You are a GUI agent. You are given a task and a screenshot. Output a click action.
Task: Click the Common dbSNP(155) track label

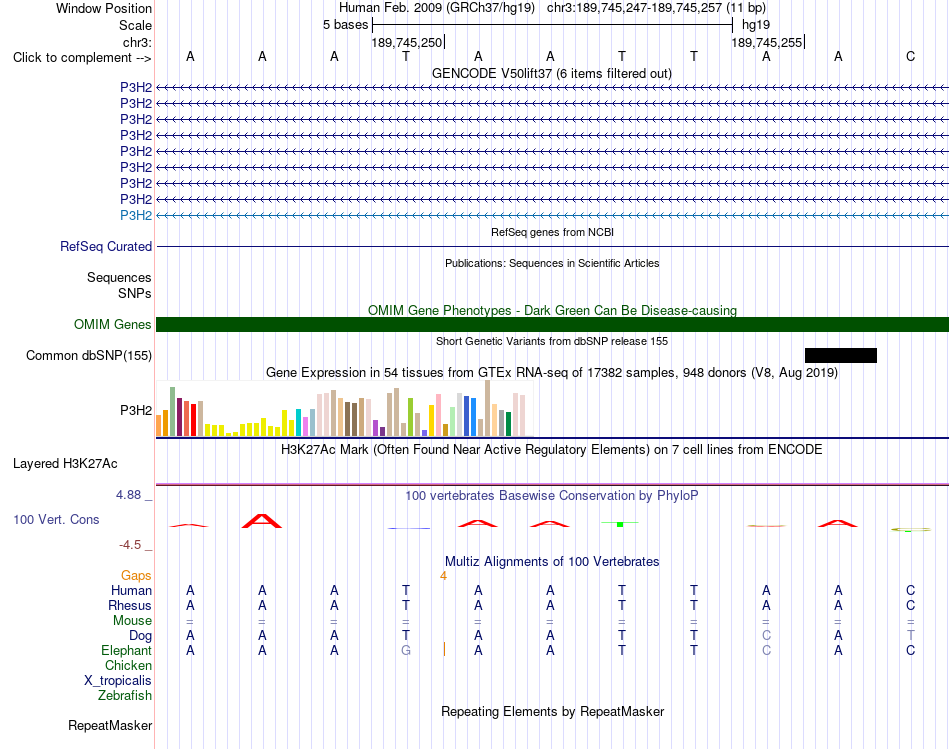pyautogui.click(x=89, y=355)
